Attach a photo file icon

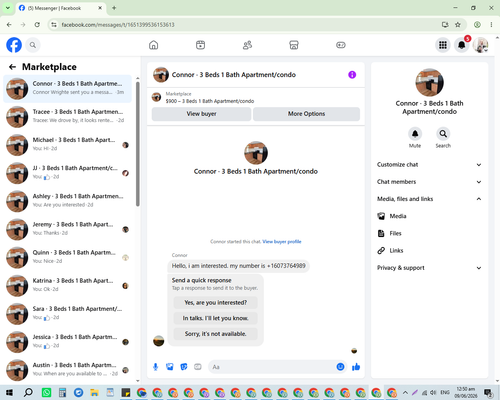[170, 367]
